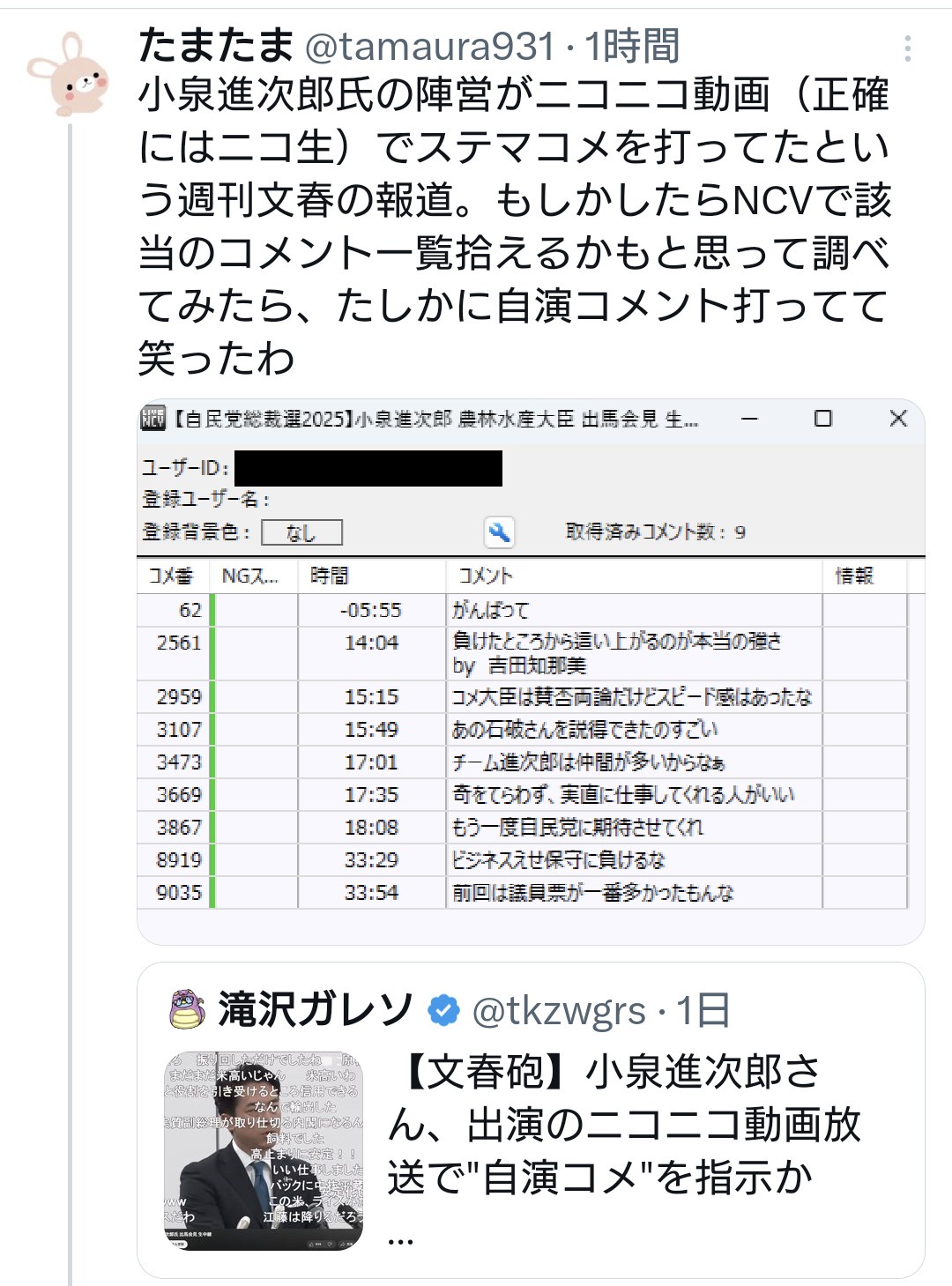Click the blue verified badge next to 滝沢ガレソ

pyautogui.click(x=443, y=1011)
